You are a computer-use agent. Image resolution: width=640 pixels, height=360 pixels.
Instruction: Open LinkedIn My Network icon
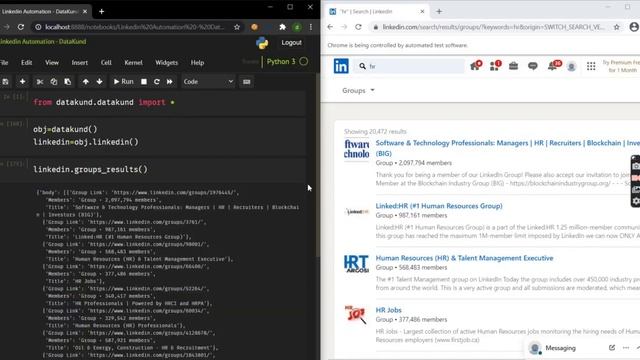(x=495, y=65)
